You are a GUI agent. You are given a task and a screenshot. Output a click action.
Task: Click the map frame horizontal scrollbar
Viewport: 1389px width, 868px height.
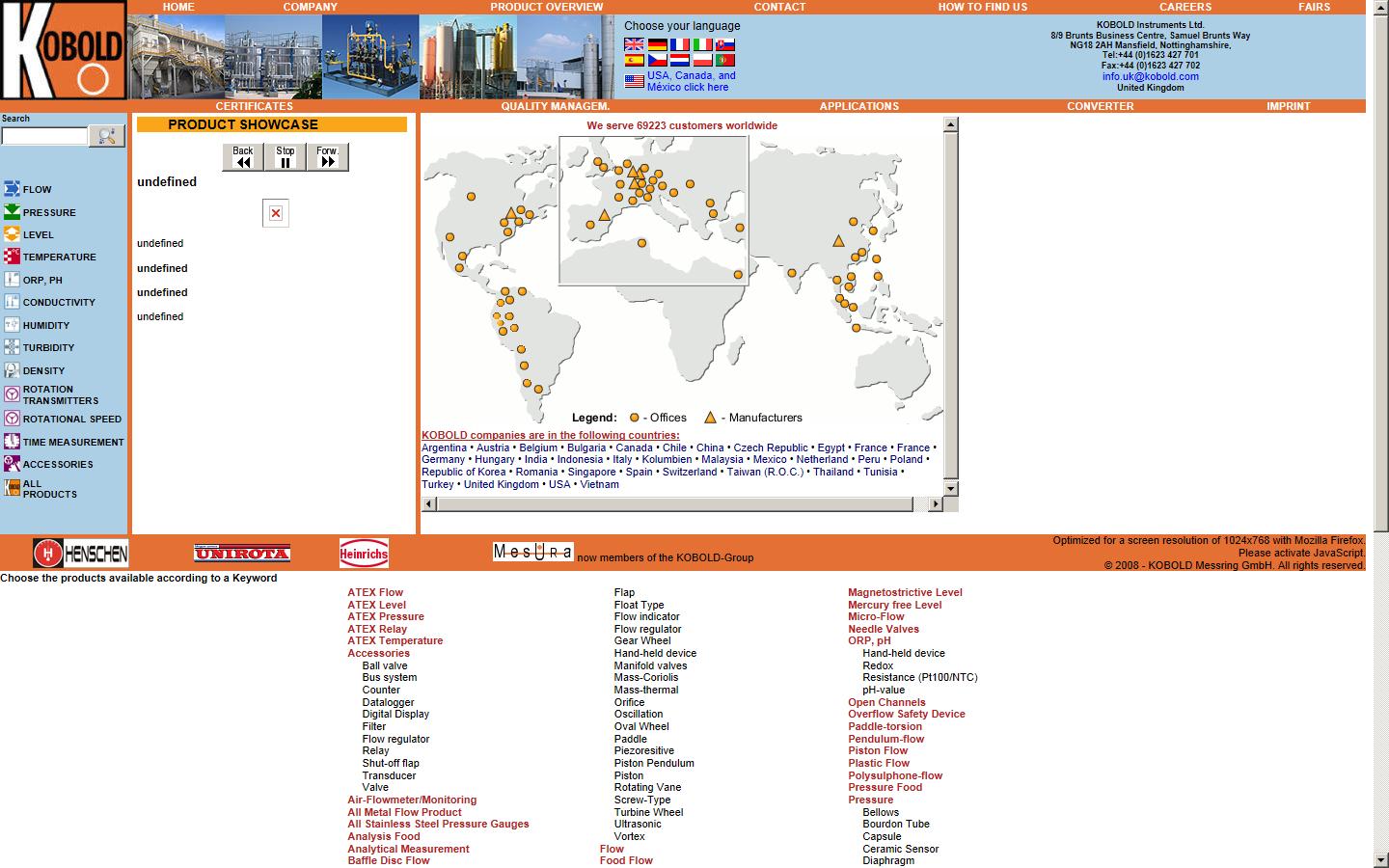674,504
